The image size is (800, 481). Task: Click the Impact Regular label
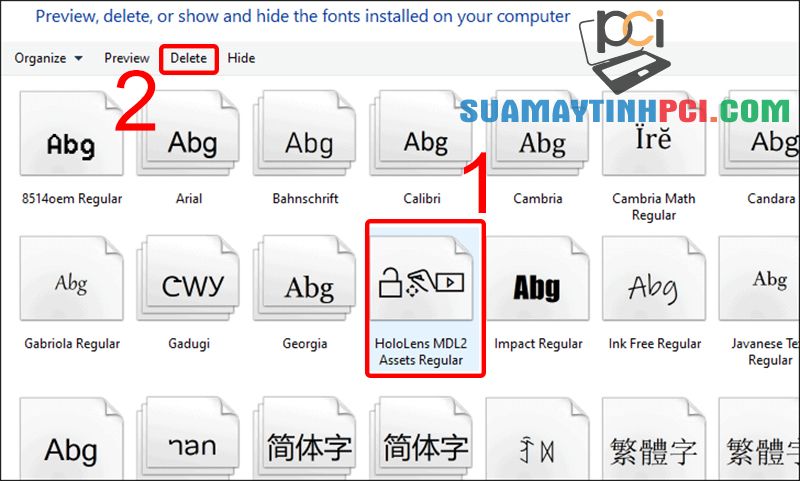[538, 344]
